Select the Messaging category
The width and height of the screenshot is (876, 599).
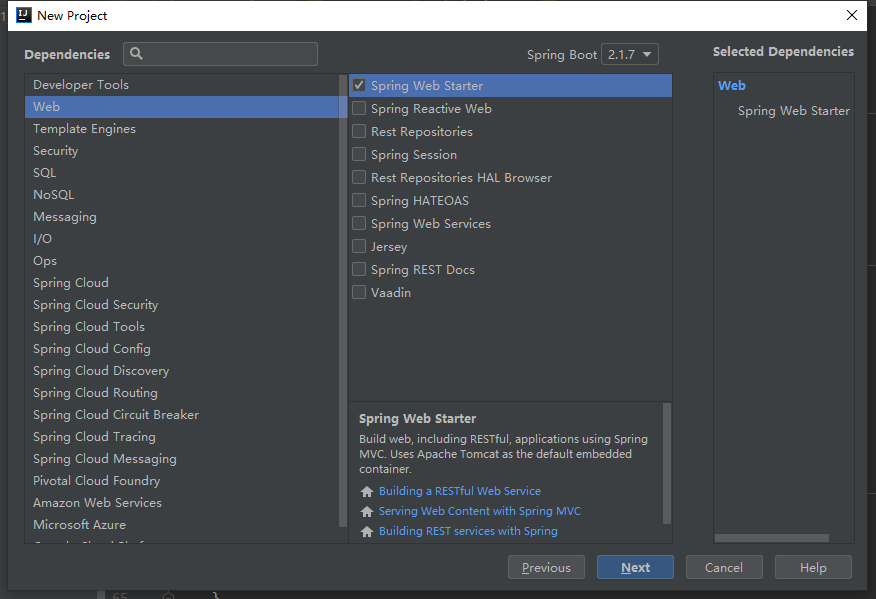(x=182, y=217)
